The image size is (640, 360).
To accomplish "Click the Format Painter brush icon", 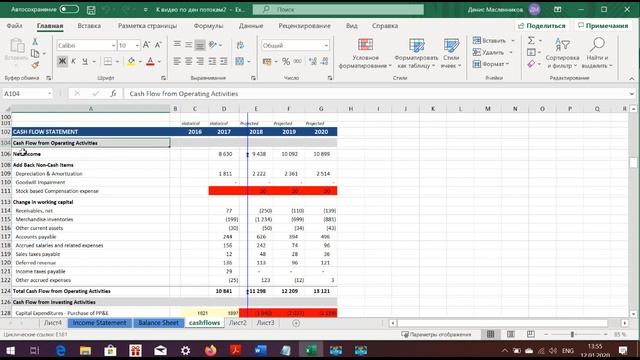I will coord(35,65).
